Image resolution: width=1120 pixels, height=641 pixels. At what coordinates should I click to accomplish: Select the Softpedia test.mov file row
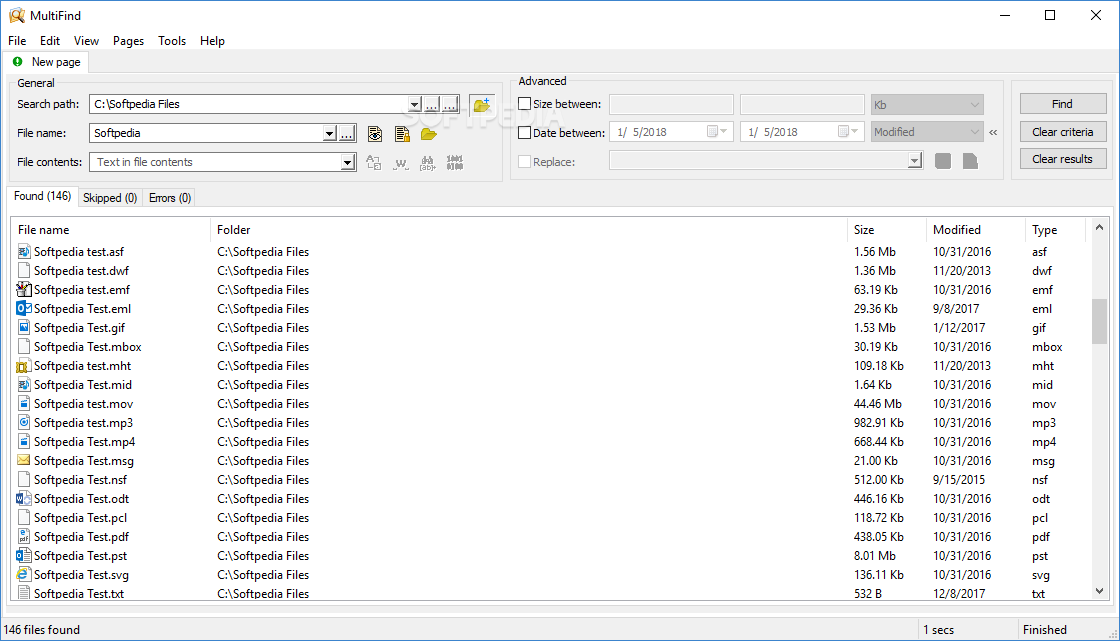[551, 404]
